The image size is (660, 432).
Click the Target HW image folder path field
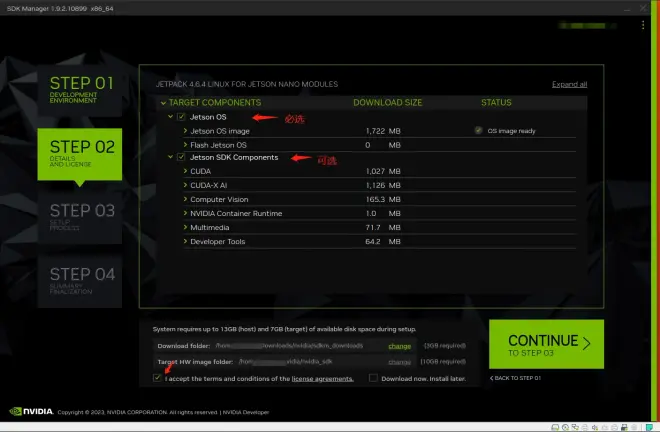[x=285, y=362]
